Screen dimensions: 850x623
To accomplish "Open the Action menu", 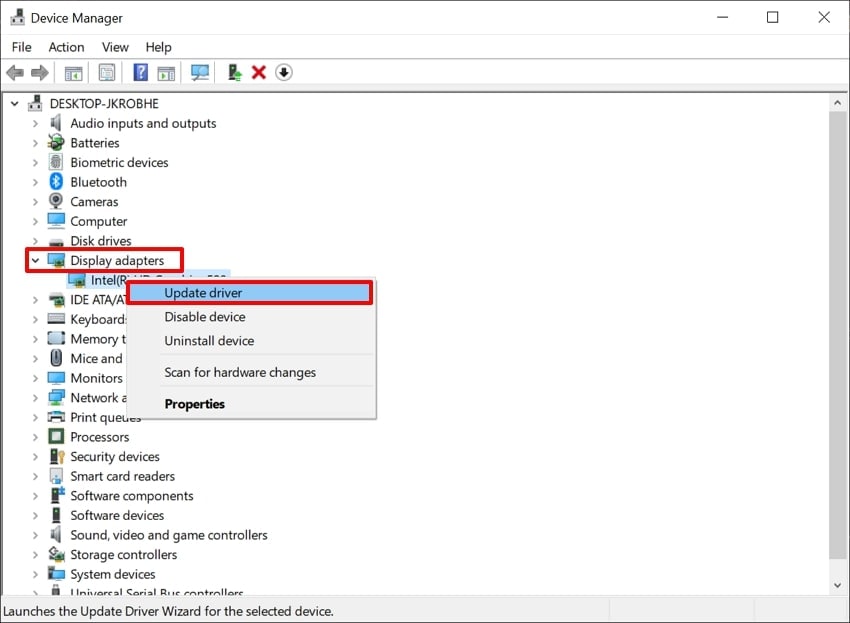I will click(x=66, y=46).
